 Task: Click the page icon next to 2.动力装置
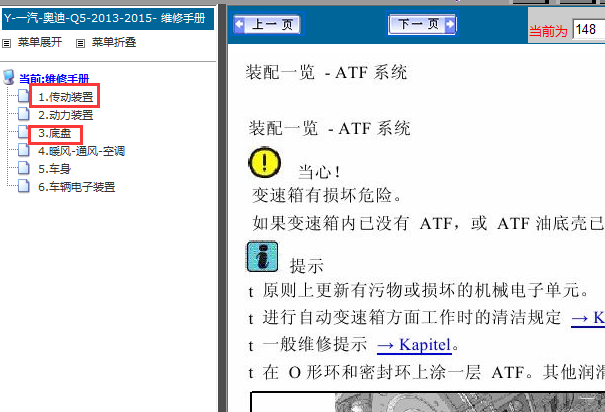pos(24,114)
